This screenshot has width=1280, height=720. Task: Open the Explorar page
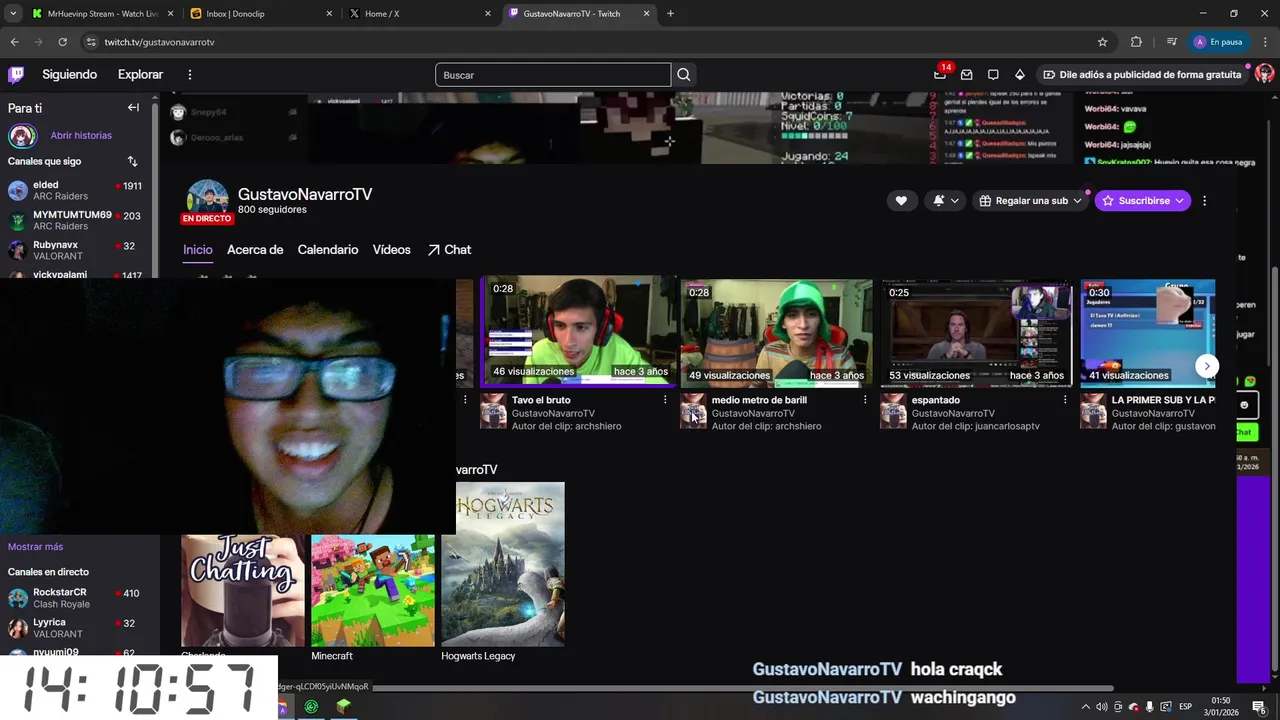click(x=140, y=74)
